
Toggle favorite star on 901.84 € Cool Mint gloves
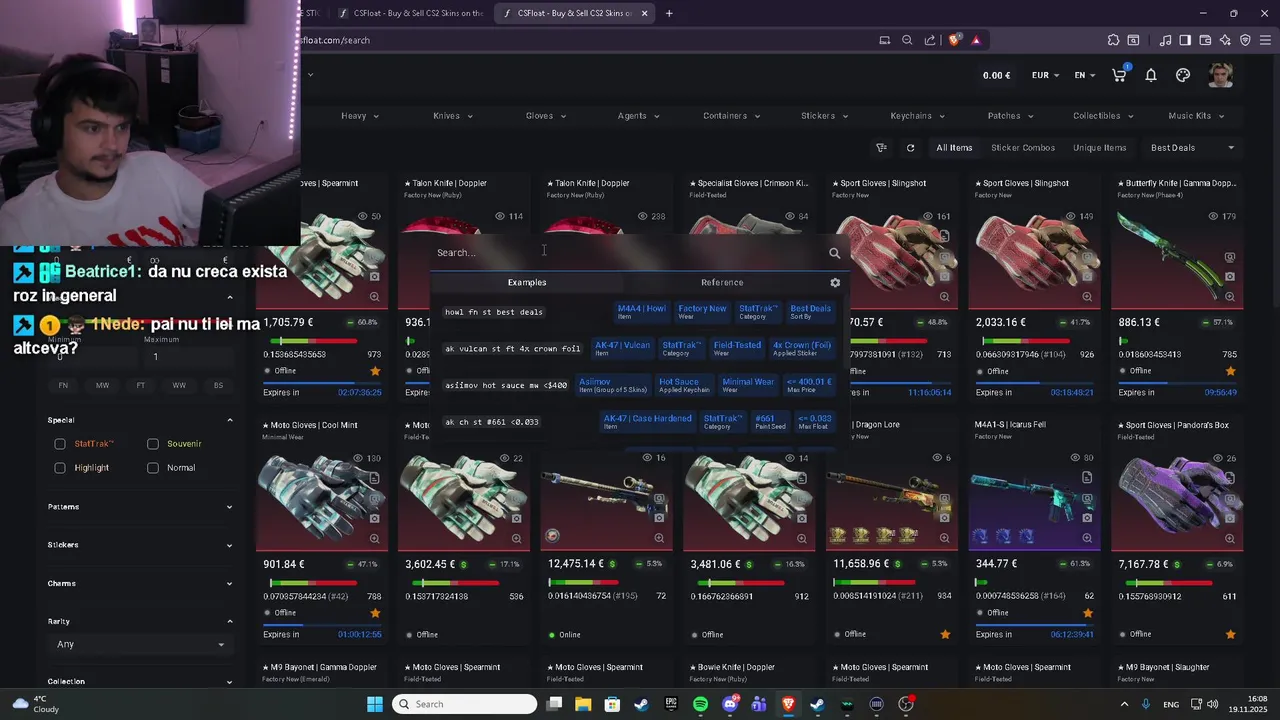[375, 613]
